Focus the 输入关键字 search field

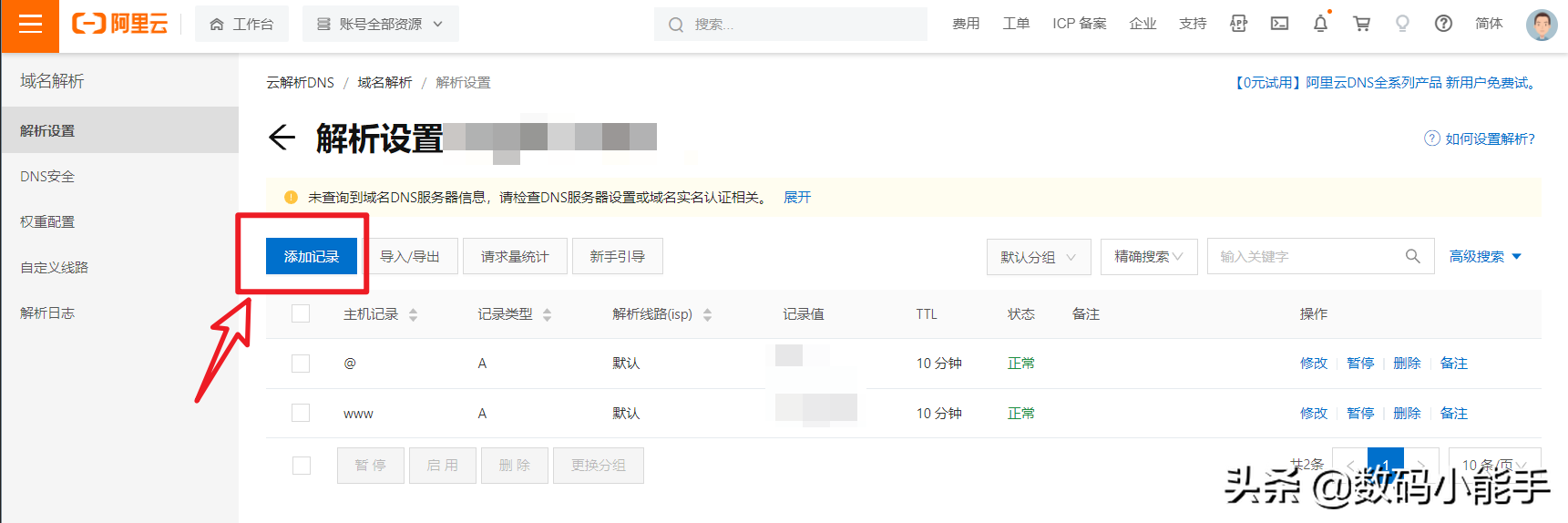pos(1321,256)
